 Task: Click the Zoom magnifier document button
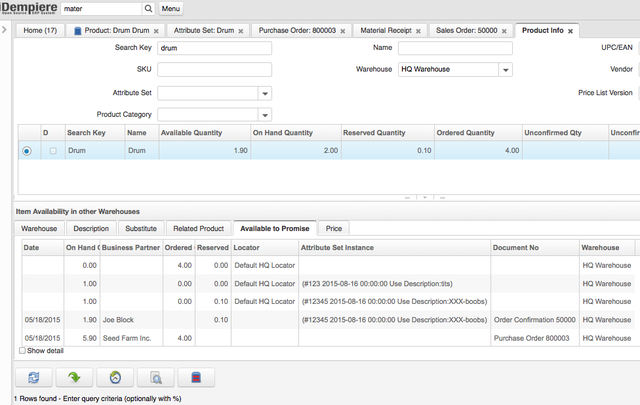coord(156,378)
